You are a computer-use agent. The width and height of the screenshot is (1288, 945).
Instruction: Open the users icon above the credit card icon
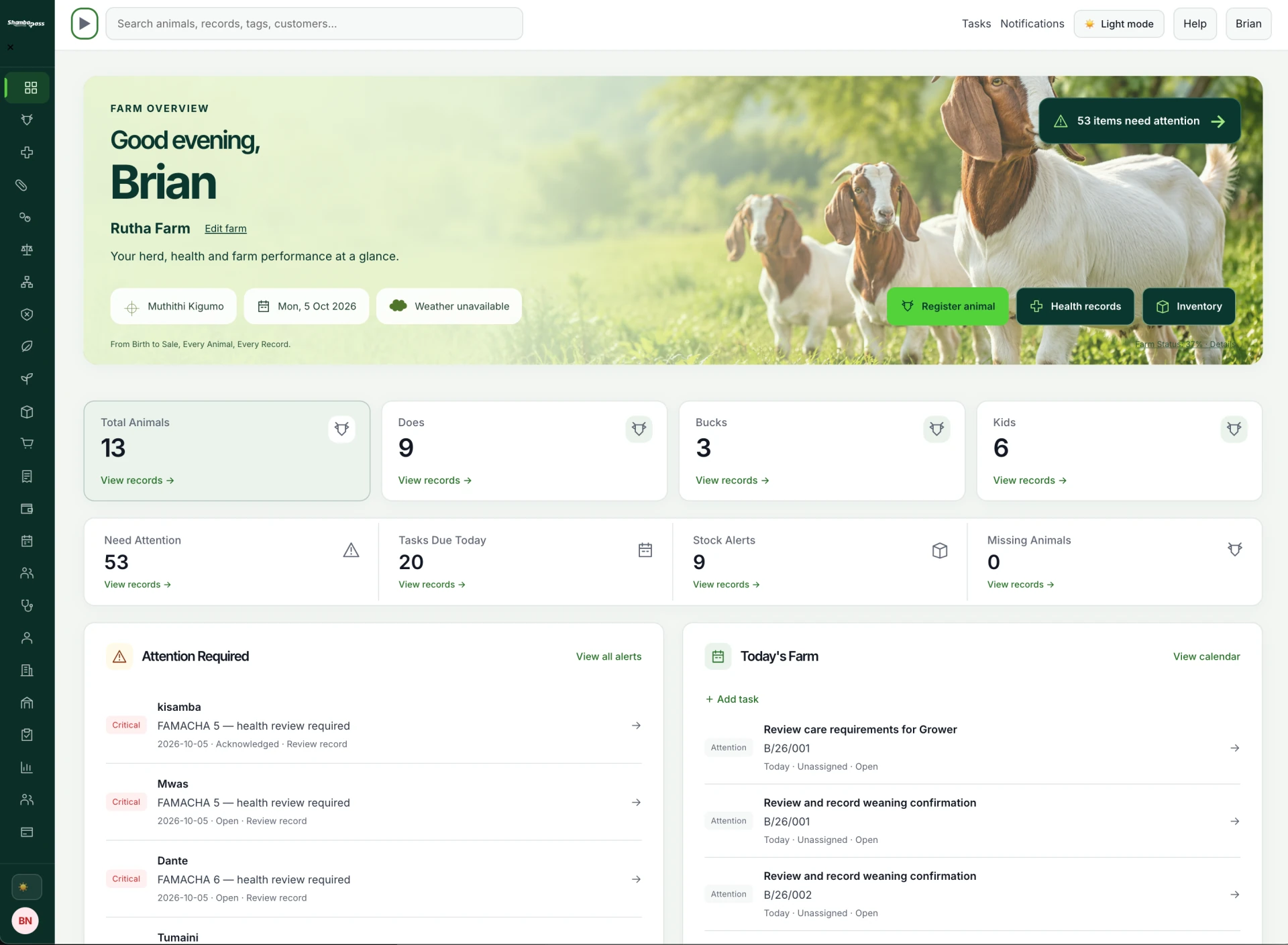27,799
